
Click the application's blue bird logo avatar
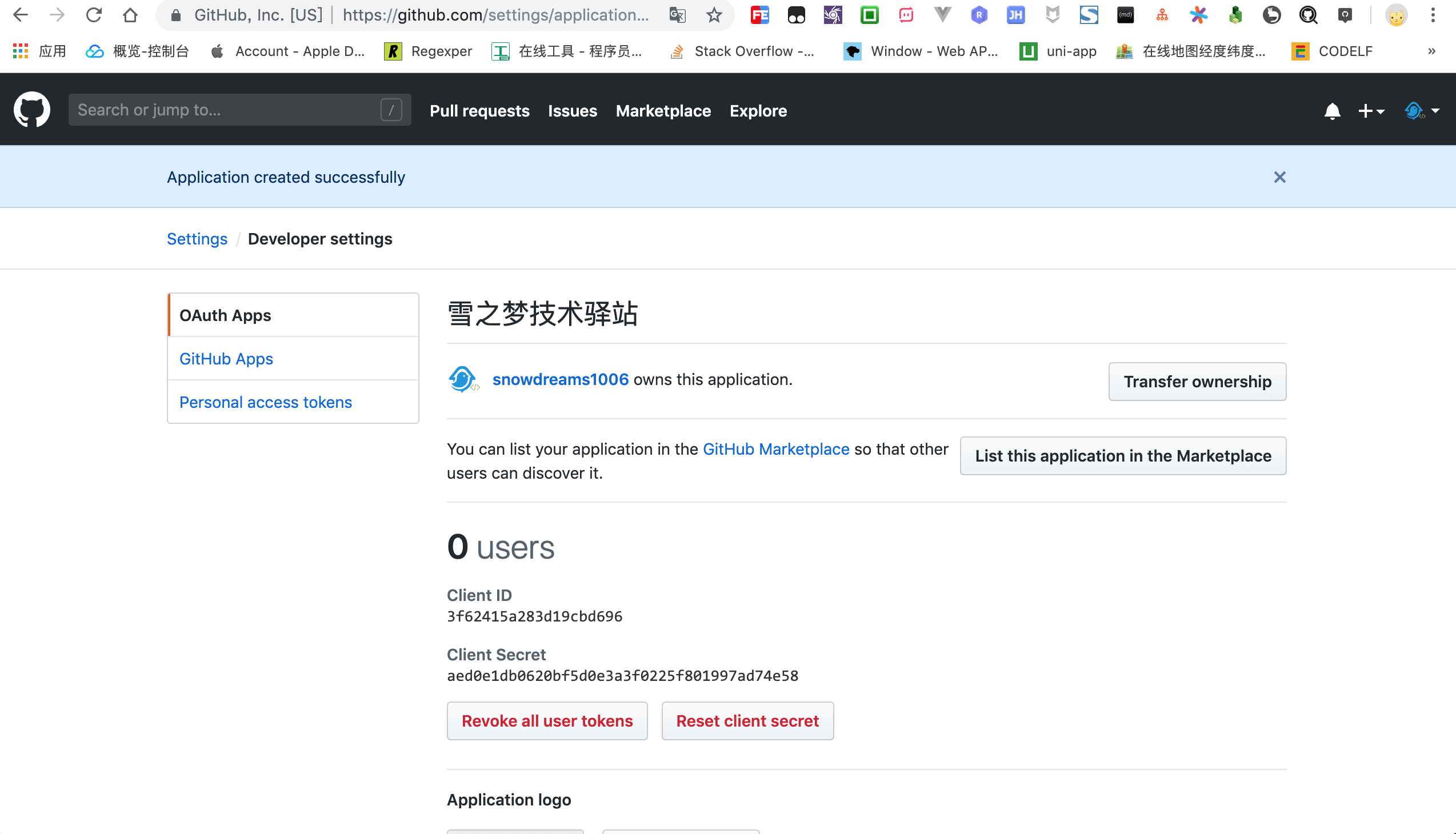[463, 379]
